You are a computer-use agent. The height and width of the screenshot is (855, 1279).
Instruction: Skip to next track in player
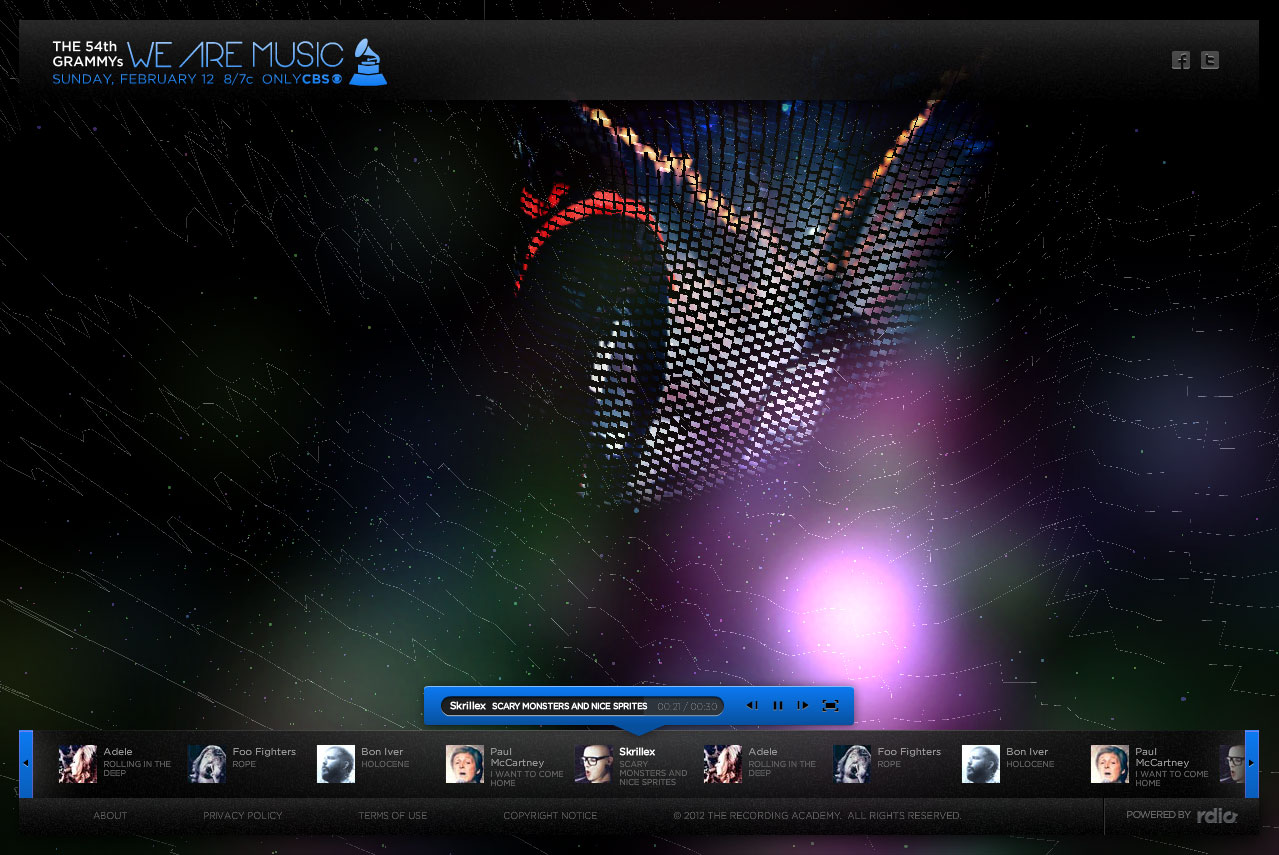click(x=802, y=705)
